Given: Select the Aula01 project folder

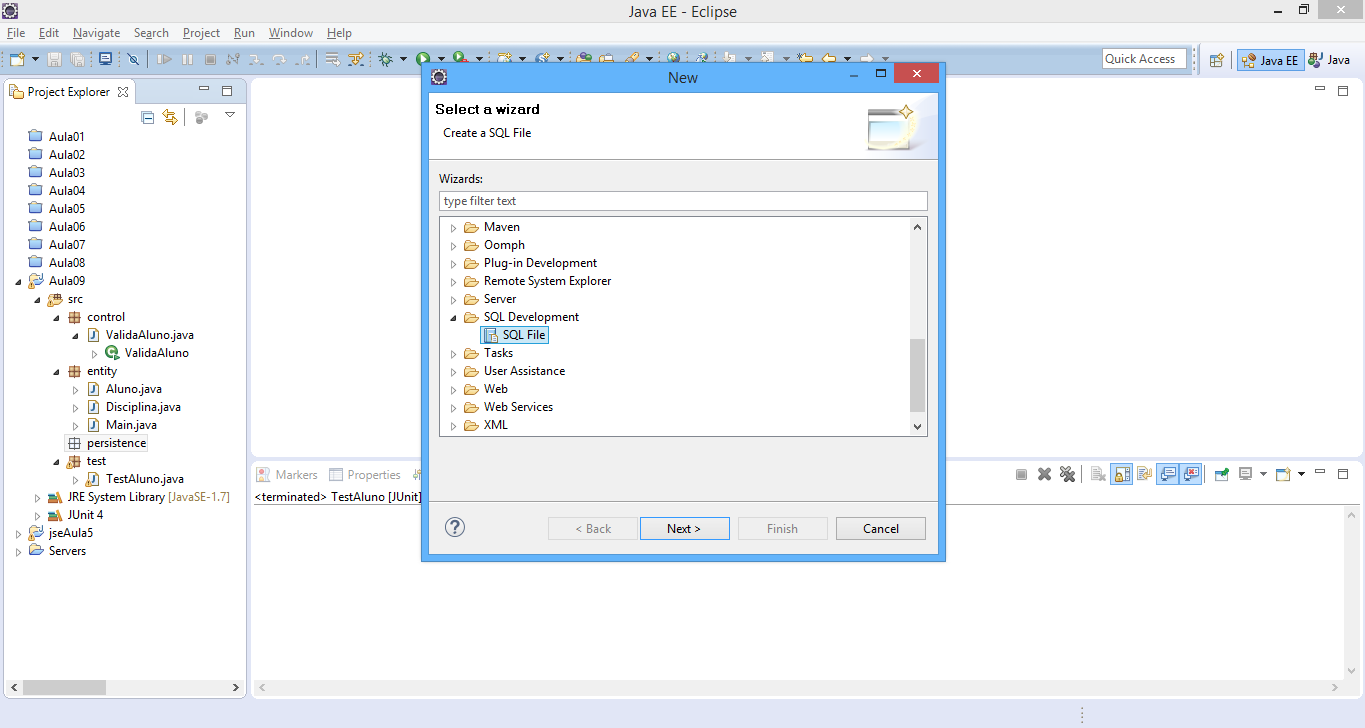Looking at the screenshot, I should click(57, 137).
